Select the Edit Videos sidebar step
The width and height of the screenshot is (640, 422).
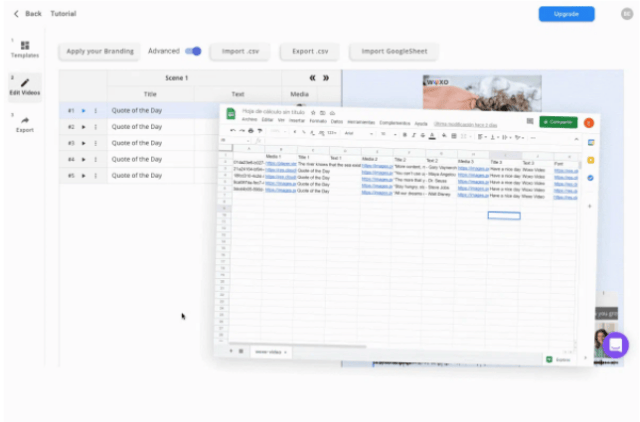pyautogui.click(x=25, y=87)
